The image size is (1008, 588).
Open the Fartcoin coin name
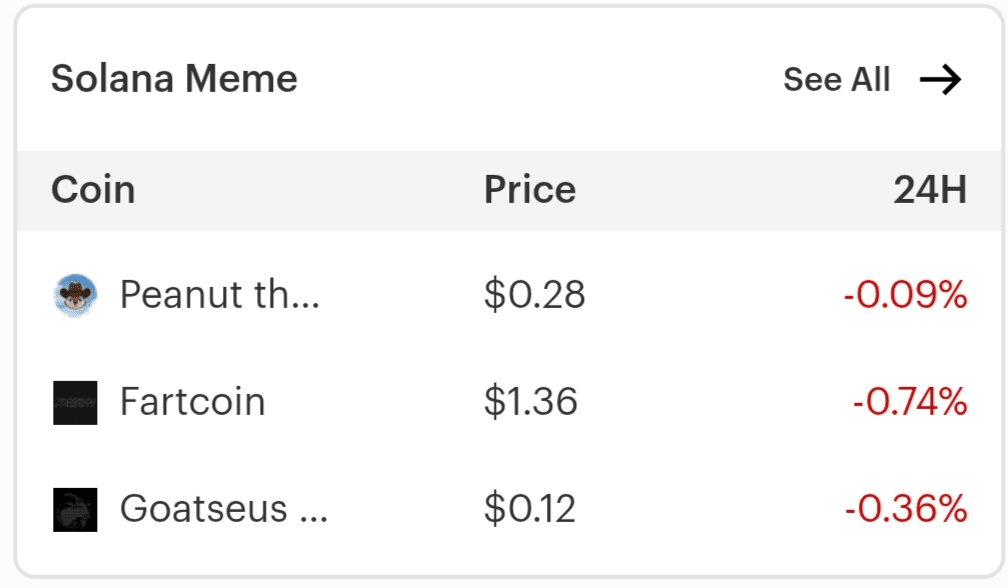pos(193,402)
